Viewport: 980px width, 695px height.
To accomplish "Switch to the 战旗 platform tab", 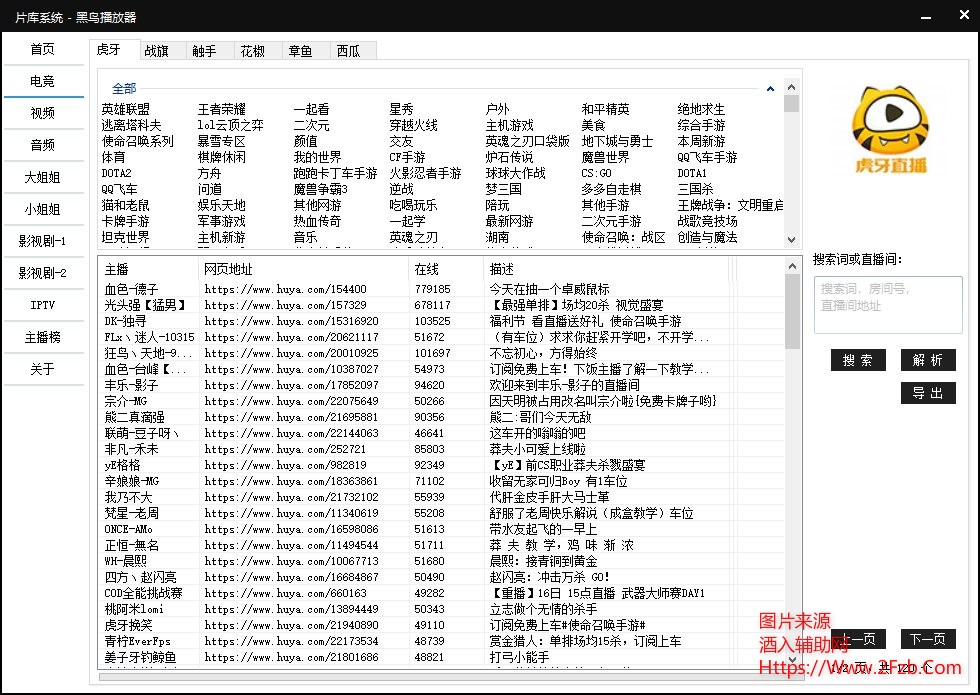I will pos(156,51).
